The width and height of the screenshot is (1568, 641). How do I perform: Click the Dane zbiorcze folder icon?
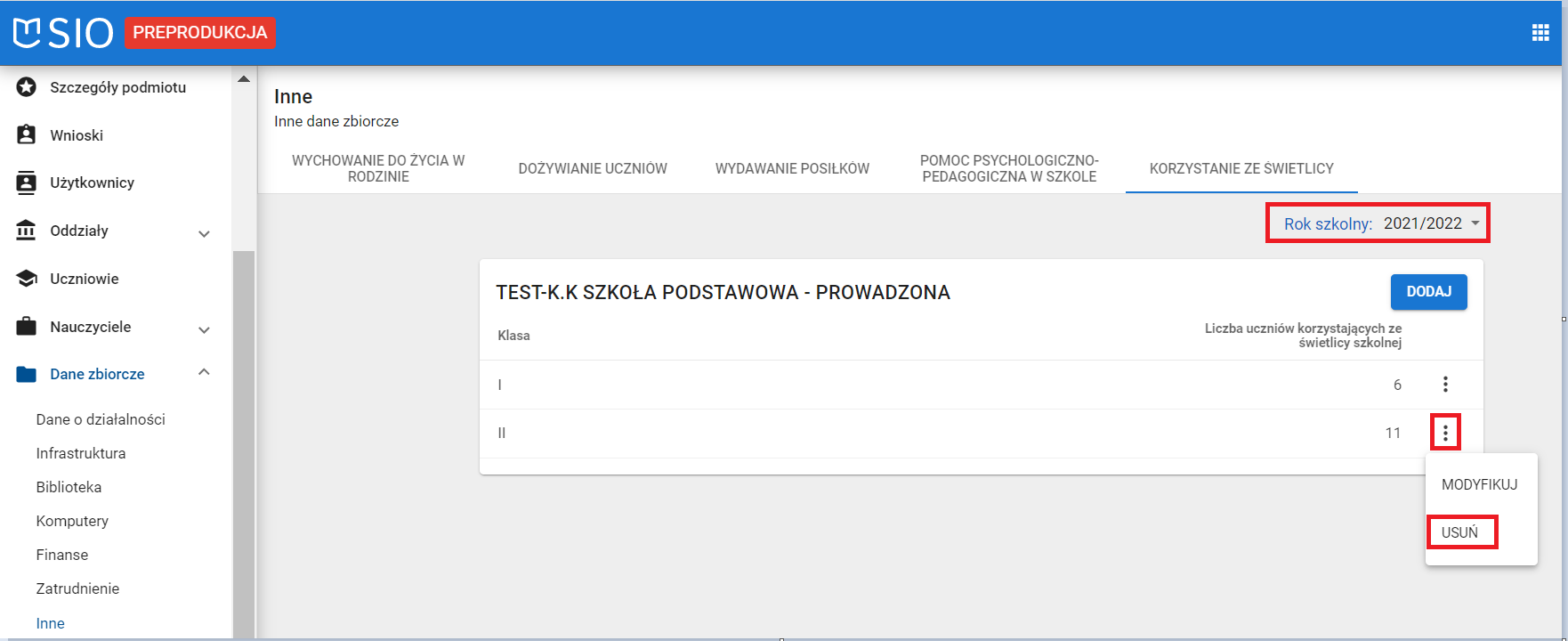(27, 375)
